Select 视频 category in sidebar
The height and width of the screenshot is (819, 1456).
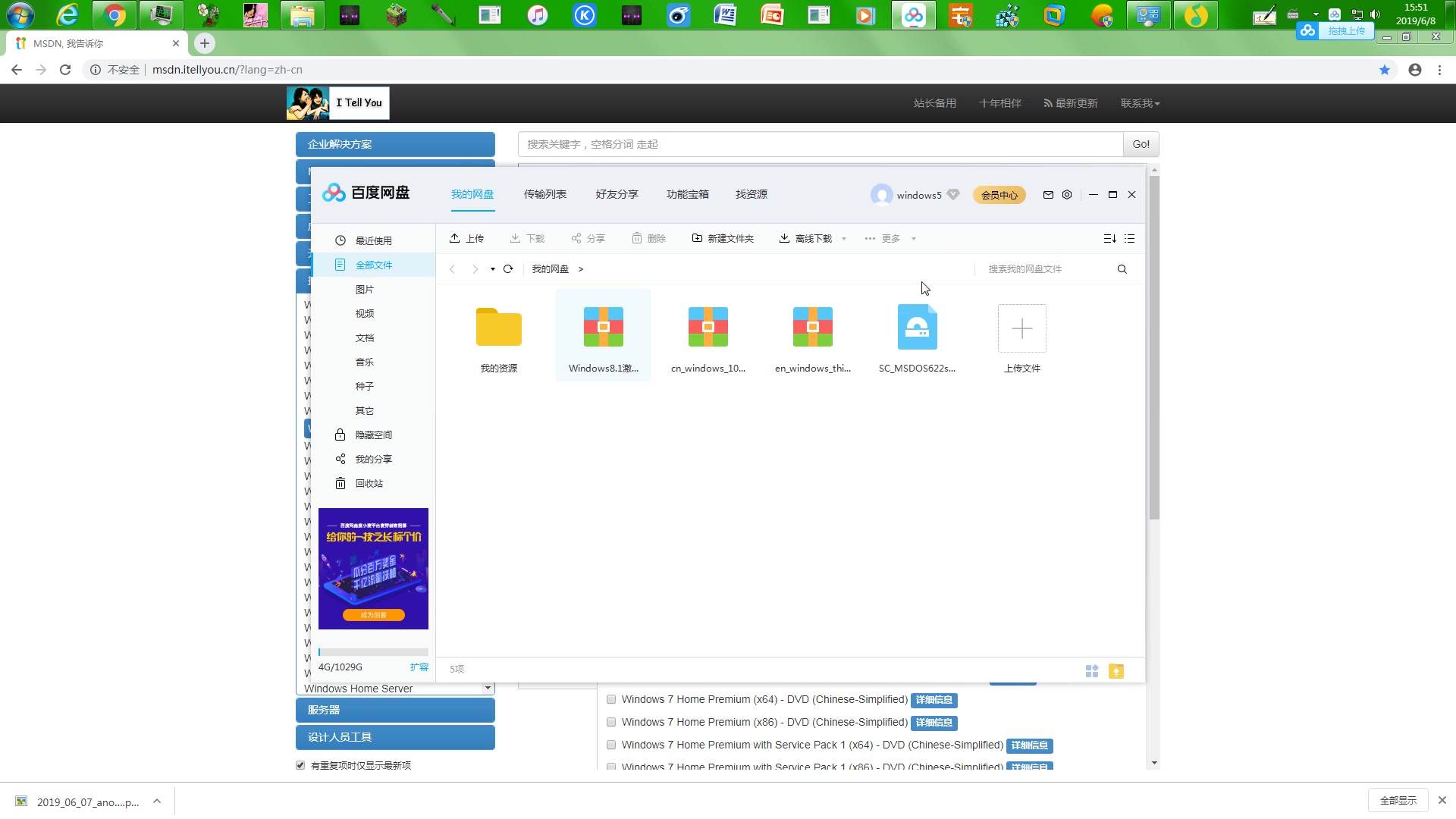point(373,313)
